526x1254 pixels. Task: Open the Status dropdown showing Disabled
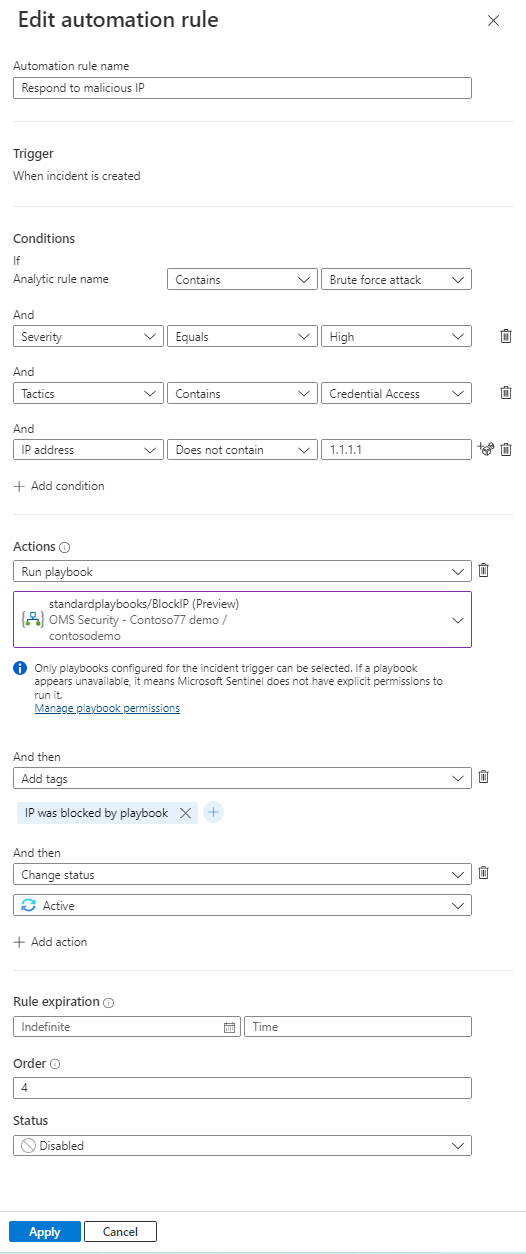(x=242, y=1145)
